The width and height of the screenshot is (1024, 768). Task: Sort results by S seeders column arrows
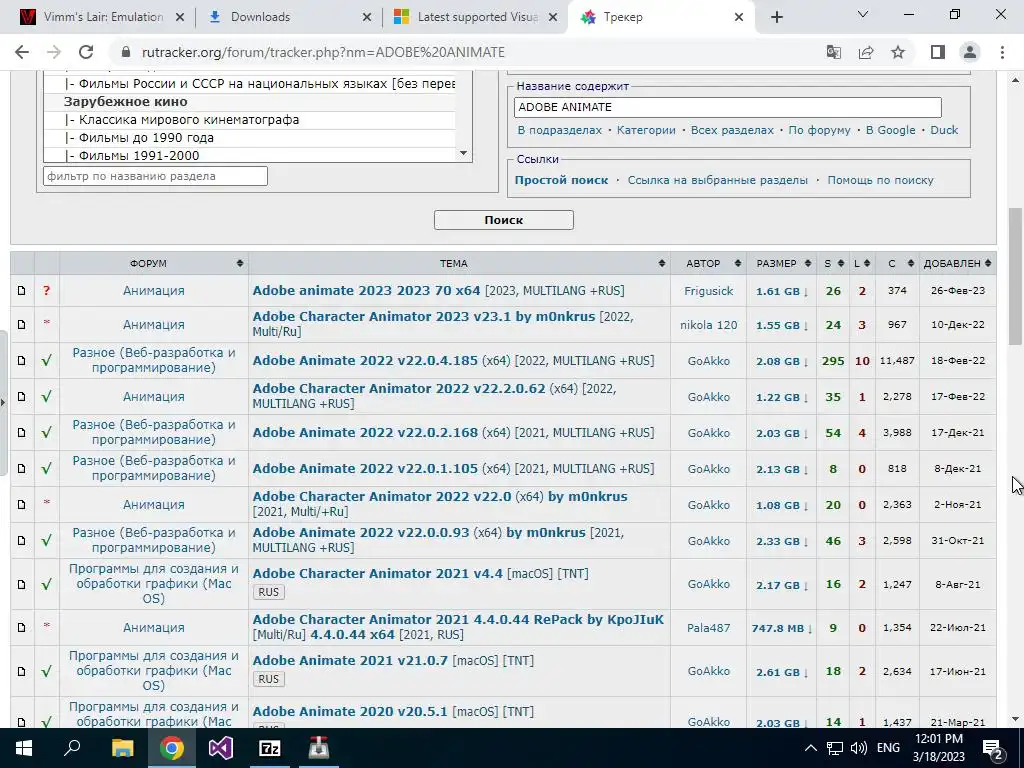[x=840, y=263]
